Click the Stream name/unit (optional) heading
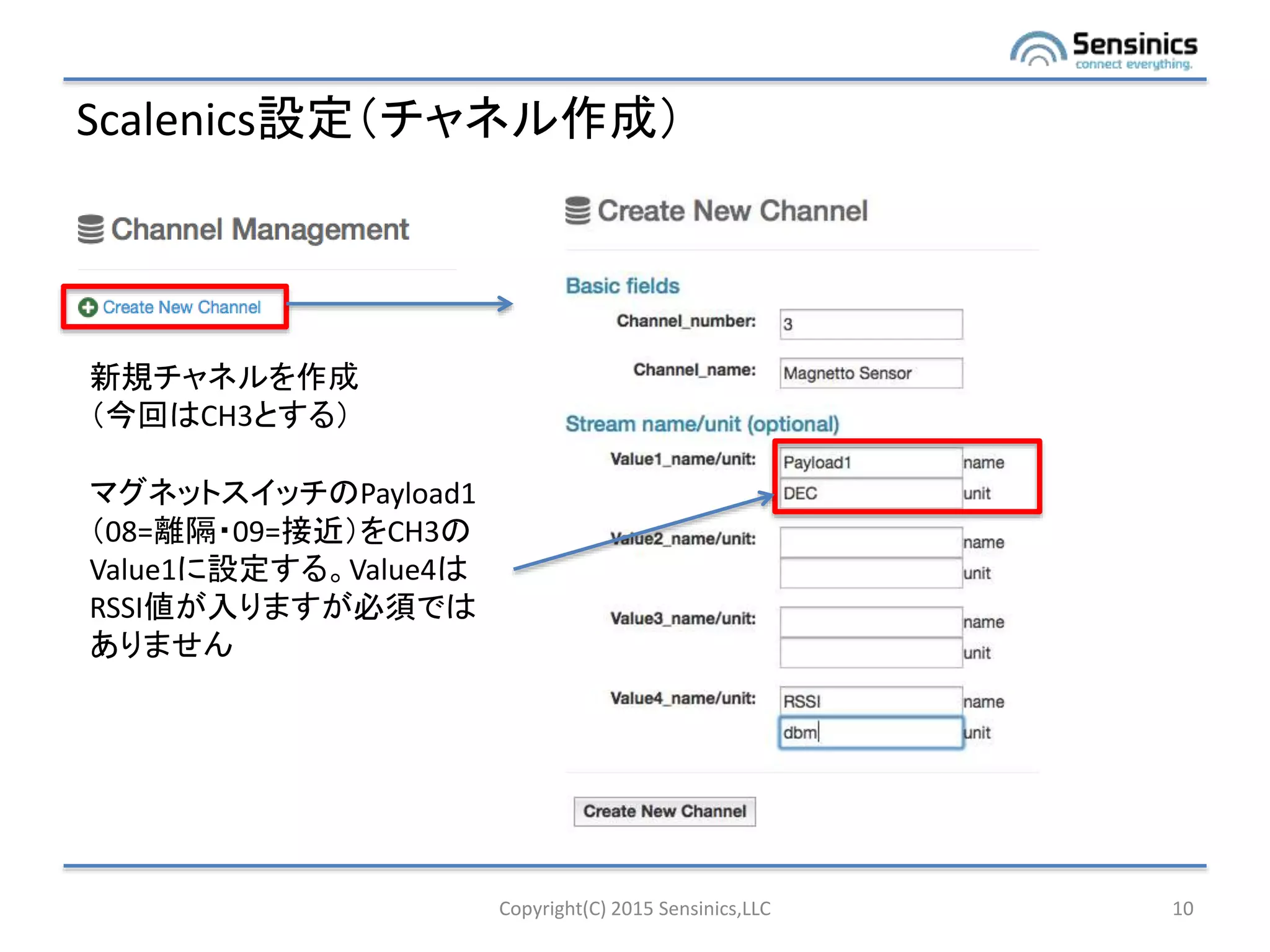Screen dimensions: 1270x952 (702, 425)
